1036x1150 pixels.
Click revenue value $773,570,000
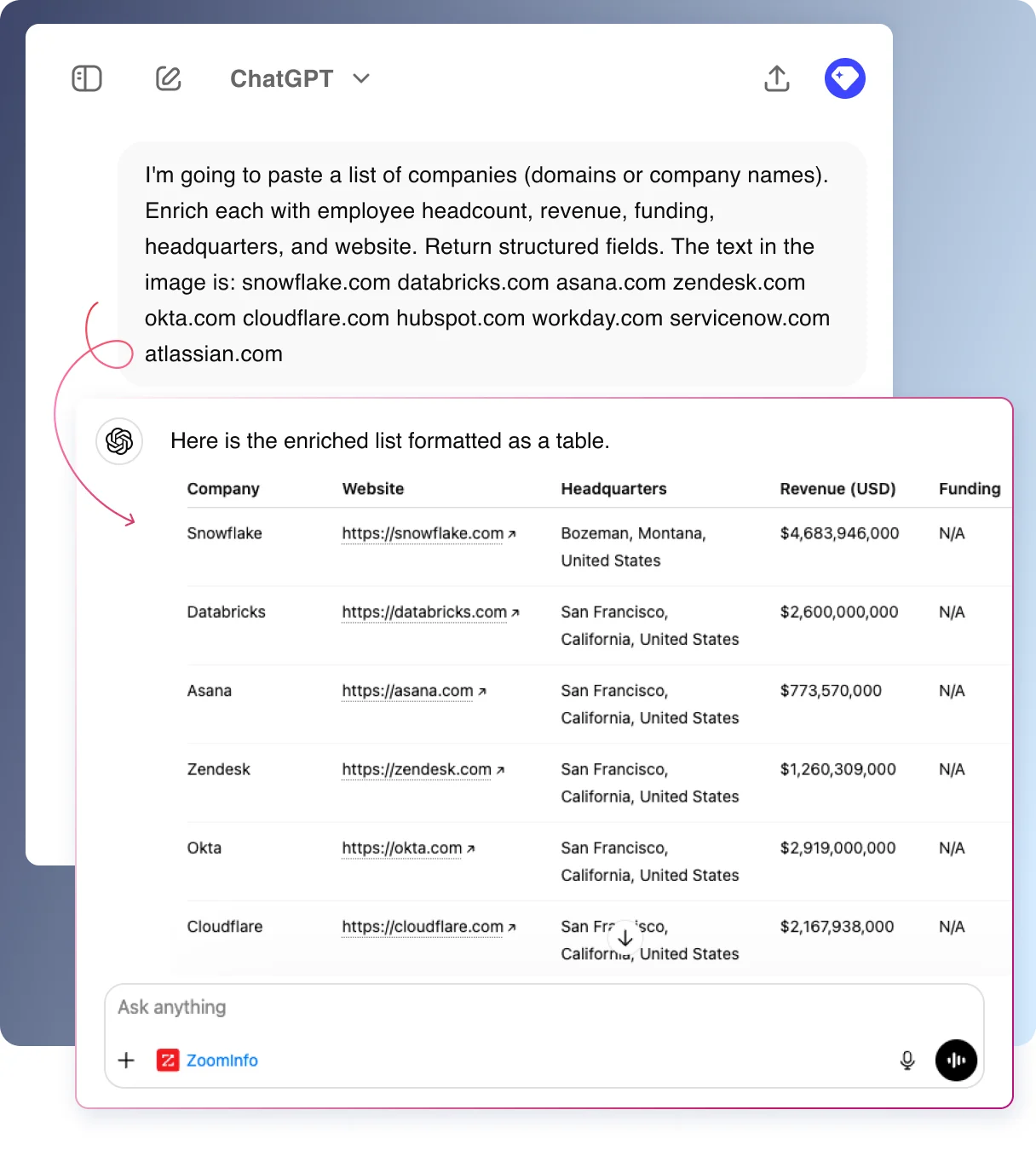831,691
